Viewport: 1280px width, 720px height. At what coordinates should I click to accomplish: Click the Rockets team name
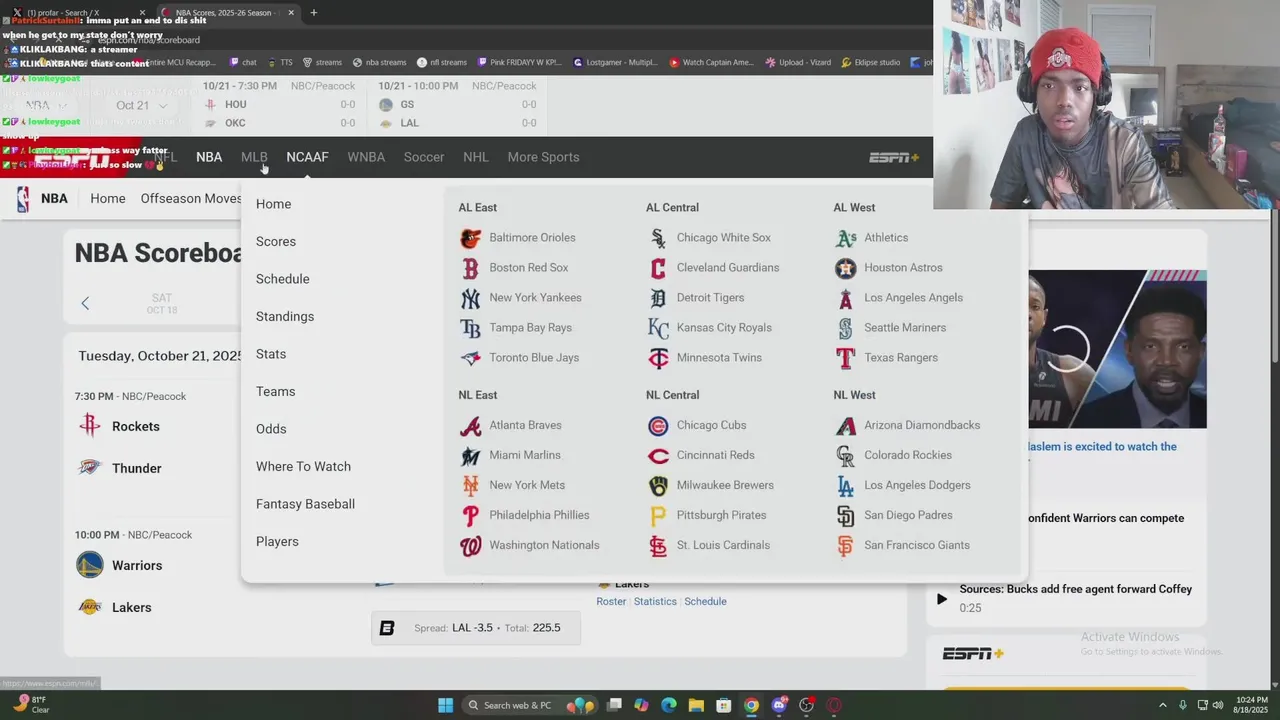pos(136,426)
